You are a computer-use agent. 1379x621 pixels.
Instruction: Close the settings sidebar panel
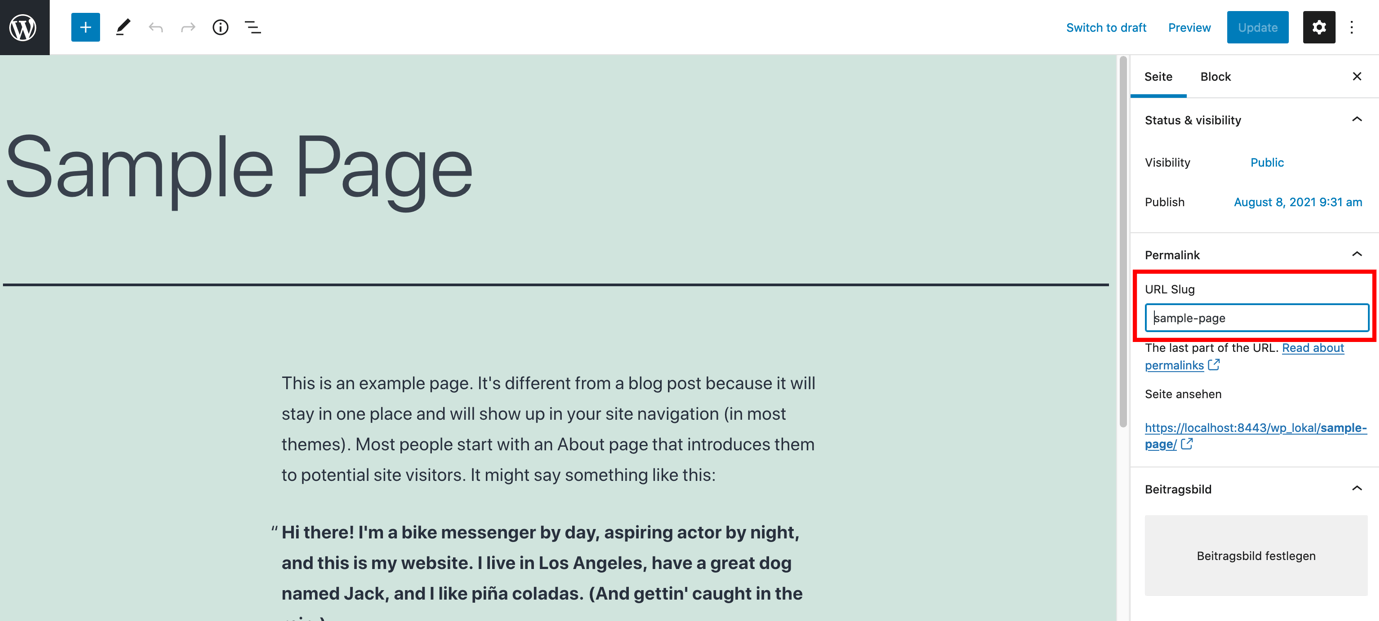click(1357, 76)
